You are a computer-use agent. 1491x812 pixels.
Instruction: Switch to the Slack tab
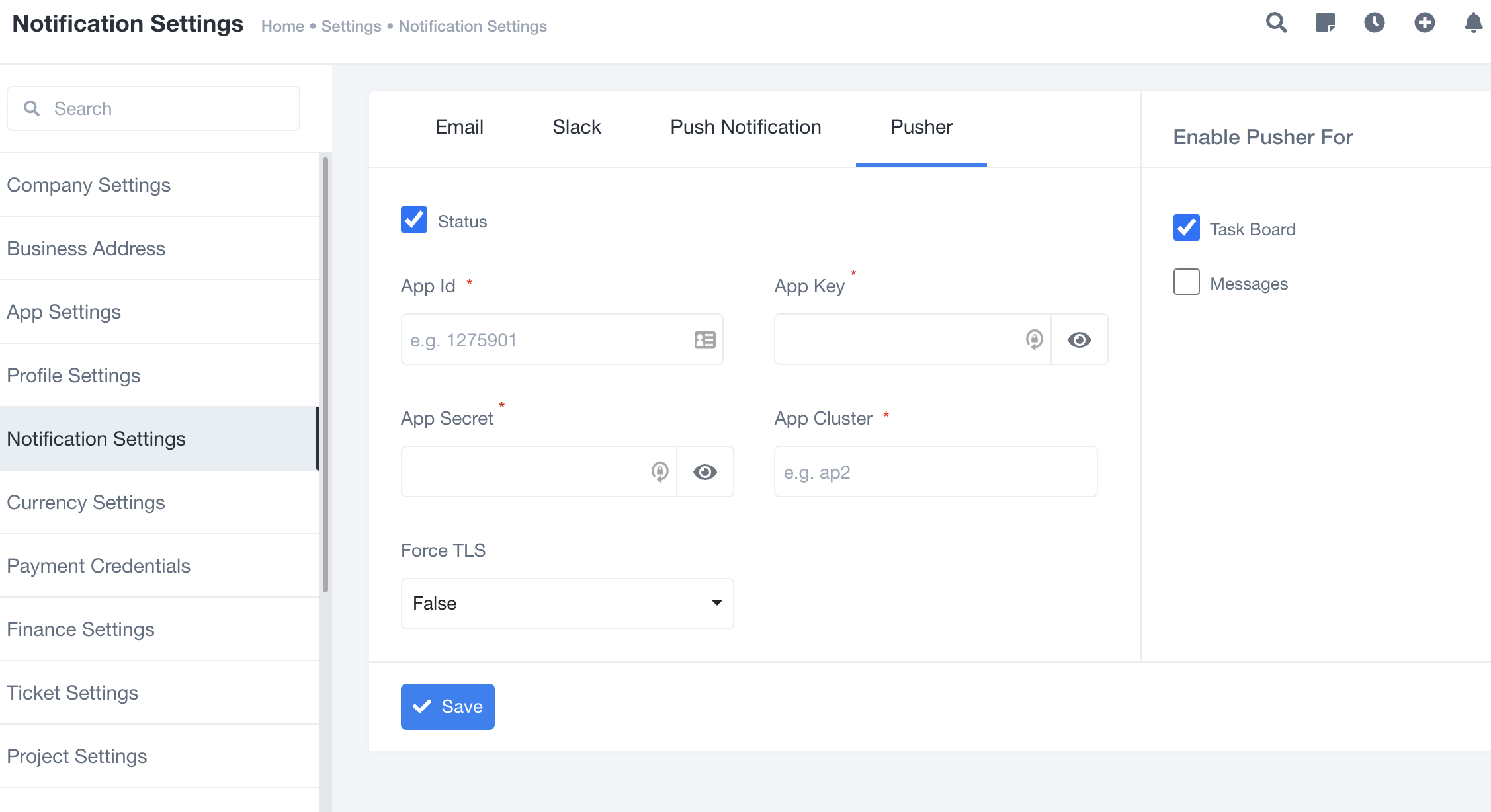coord(576,127)
